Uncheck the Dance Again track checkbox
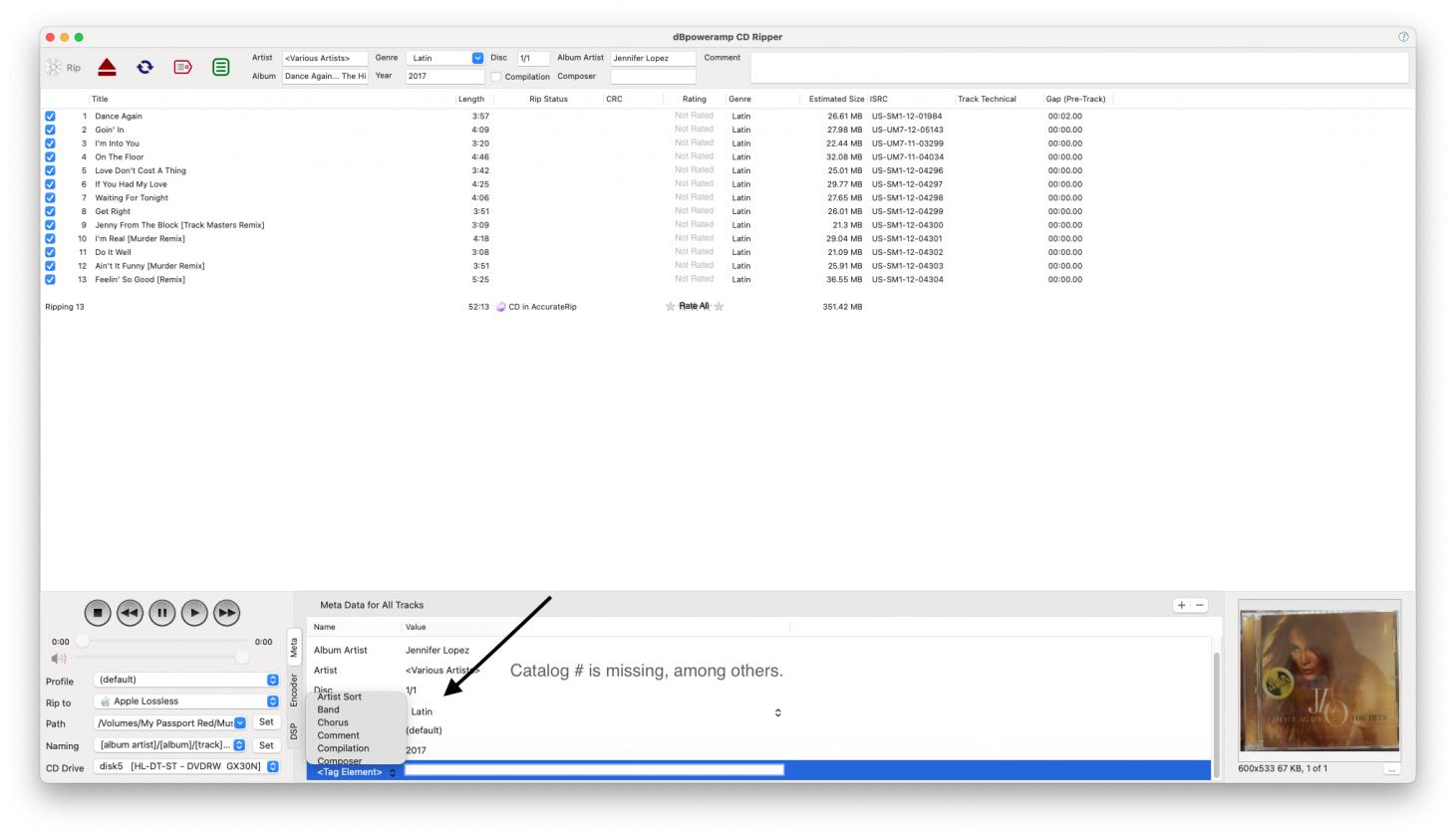Viewport: 1456px width, 836px height. (50, 117)
